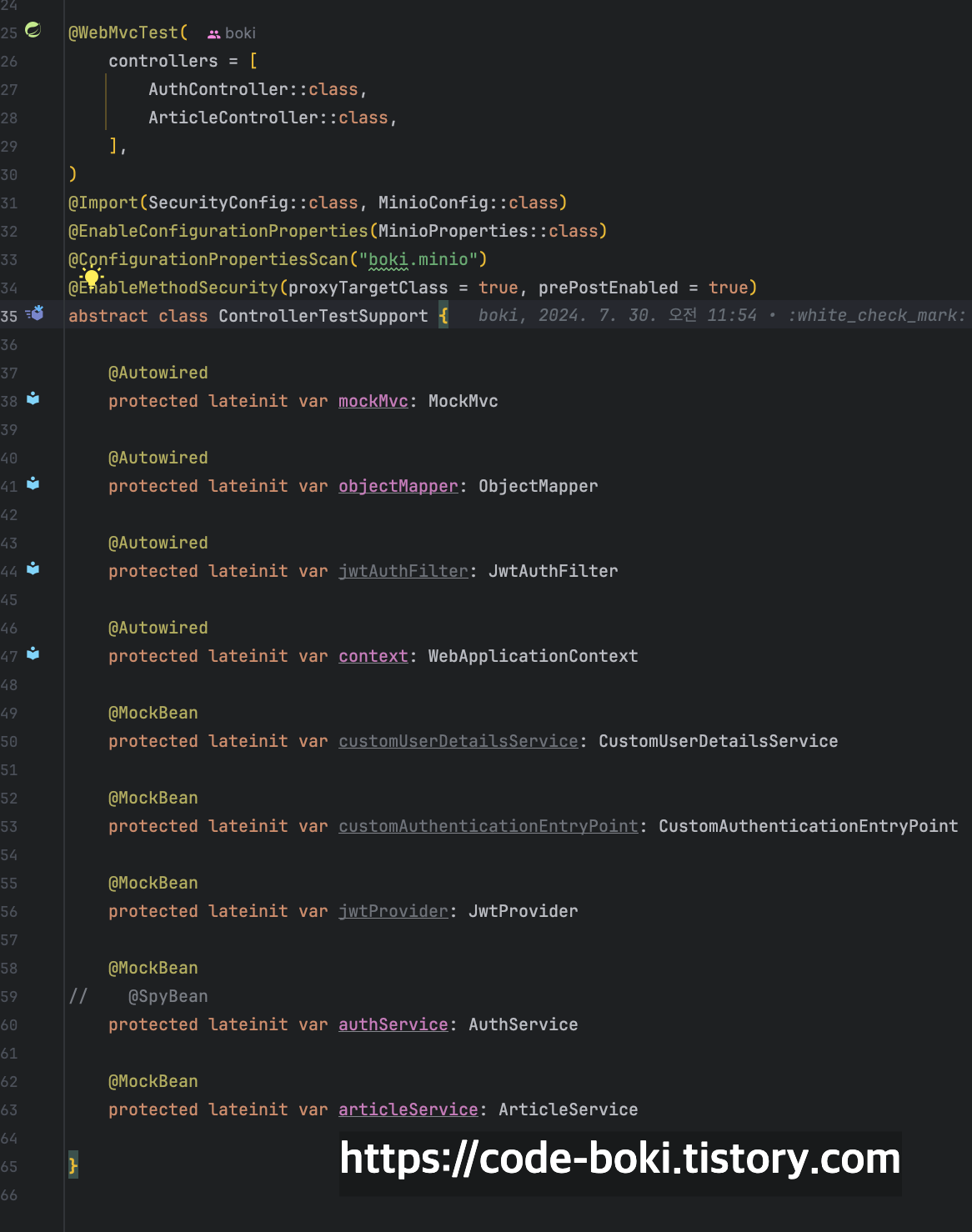Click the commented-out @SpyBean line
This screenshot has height=1232, width=972.
[x=138, y=996]
